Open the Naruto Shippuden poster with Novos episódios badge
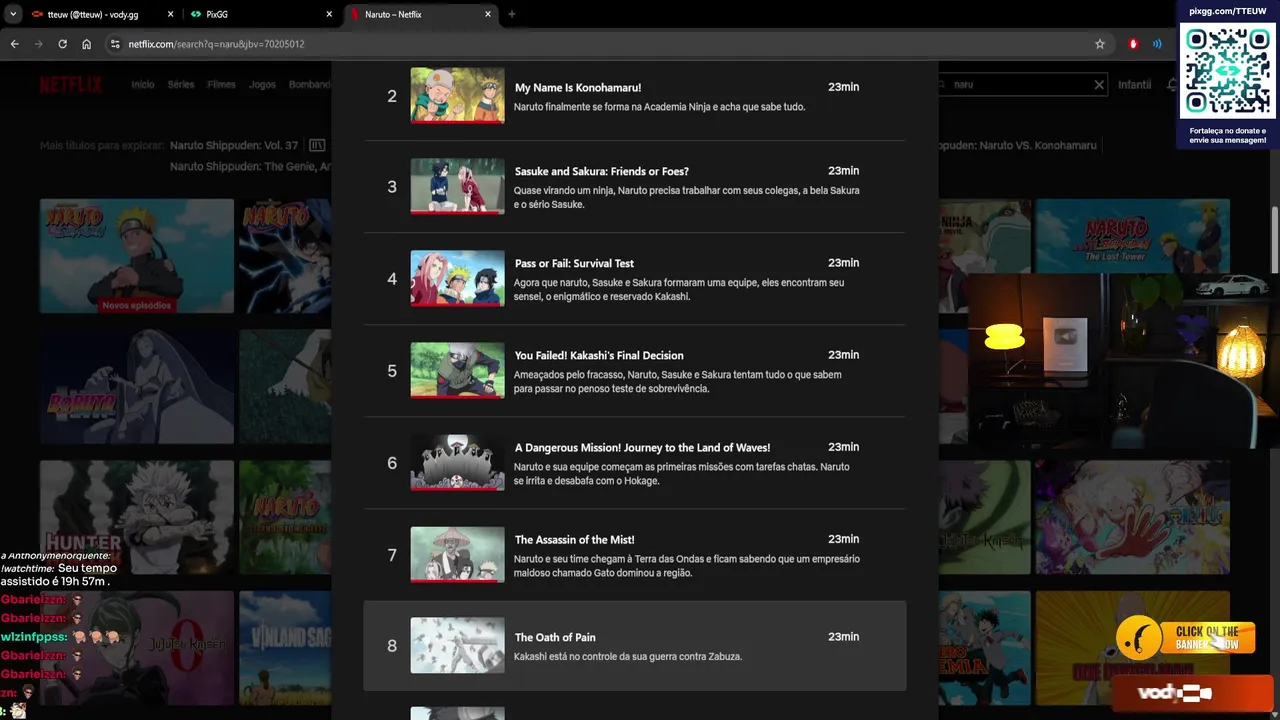The image size is (1280, 720). [x=137, y=255]
